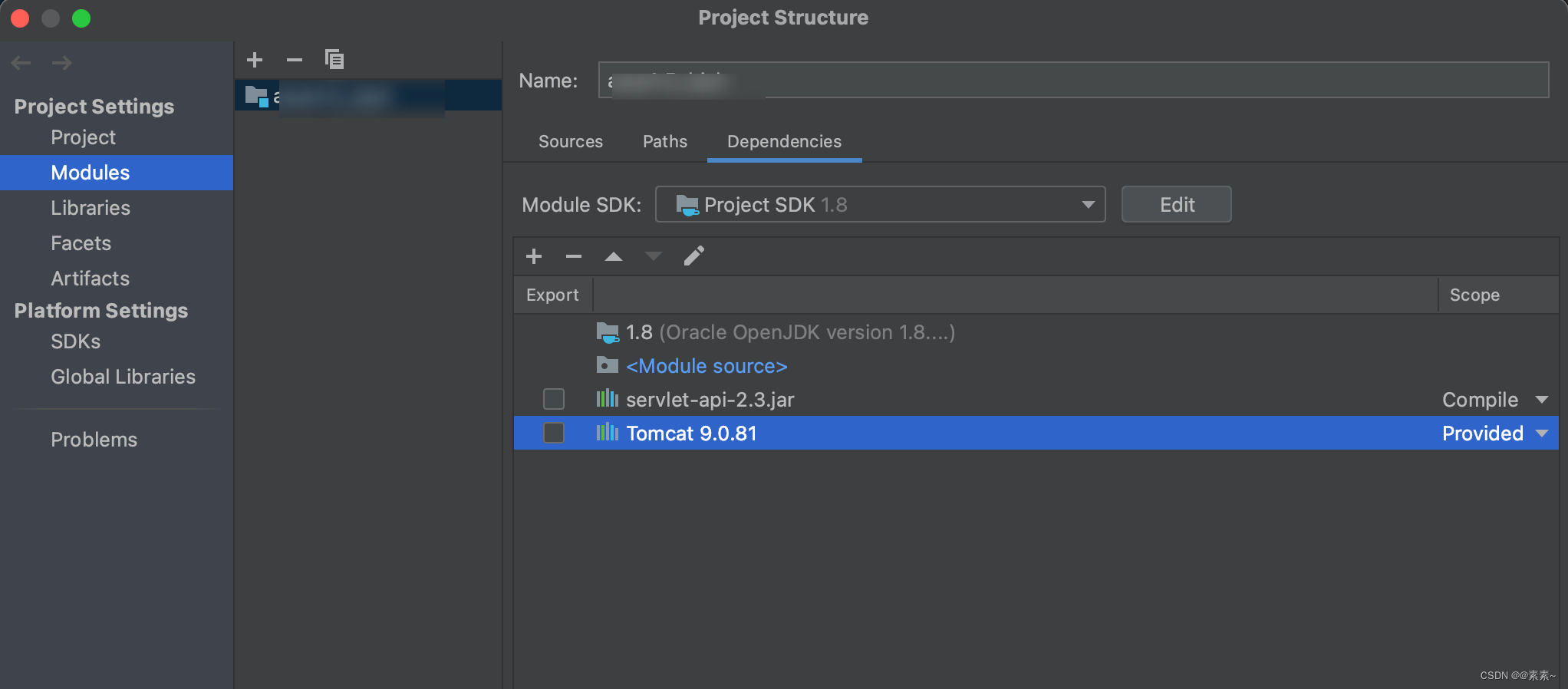Open Artifacts in sidebar
The width and height of the screenshot is (1568, 689).
tap(90, 279)
